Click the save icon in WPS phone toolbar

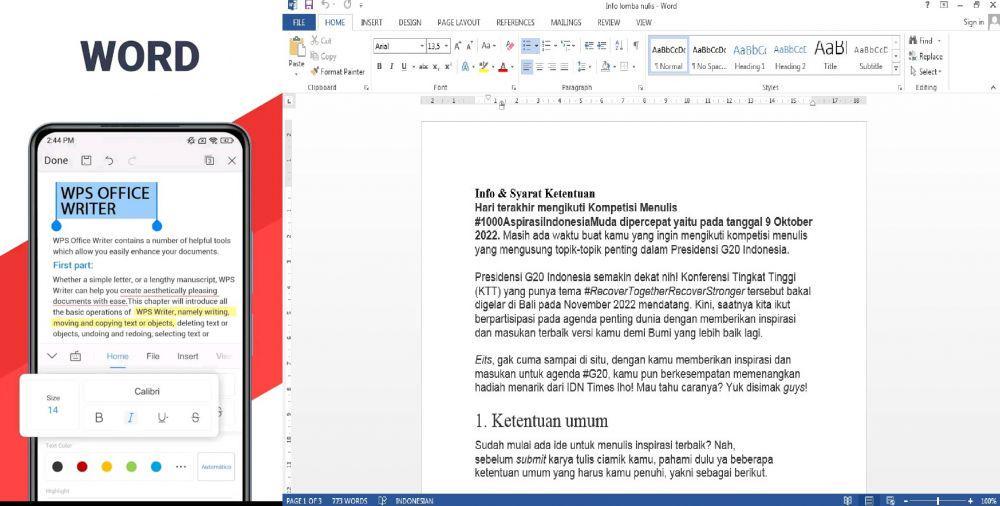[86, 161]
